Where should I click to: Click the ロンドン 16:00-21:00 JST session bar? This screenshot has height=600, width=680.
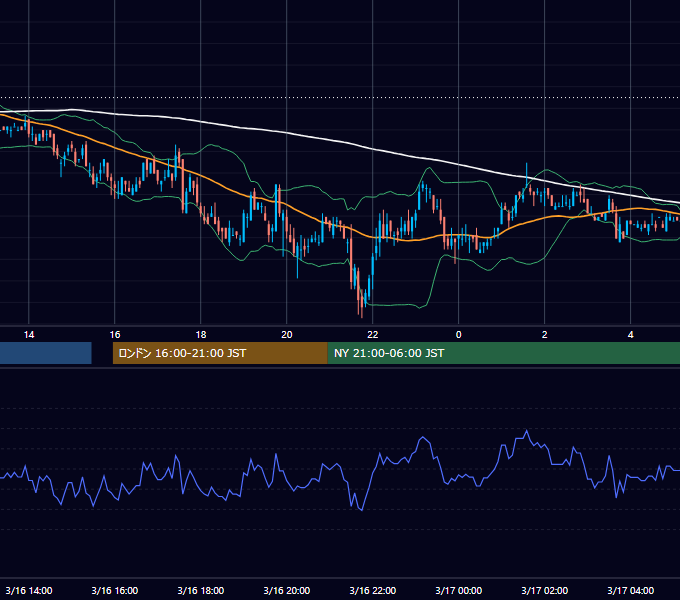click(220, 353)
